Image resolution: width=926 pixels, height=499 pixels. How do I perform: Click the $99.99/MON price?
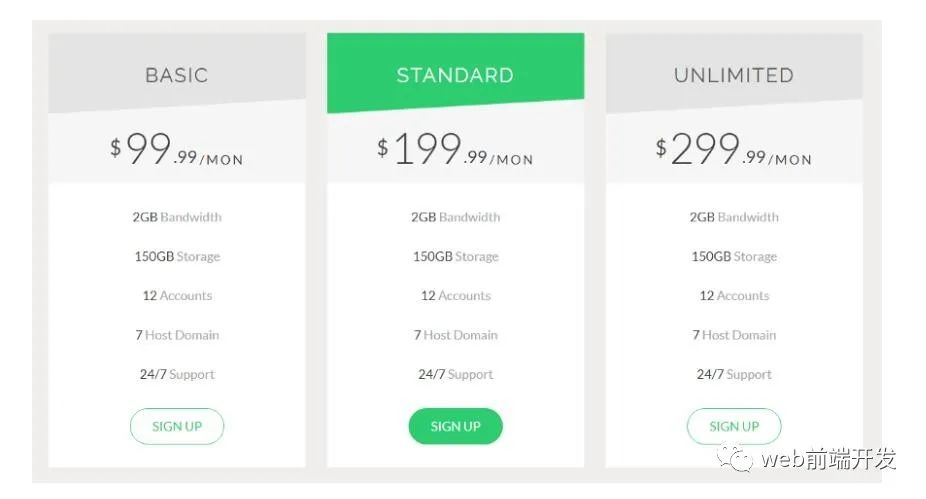[177, 150]
